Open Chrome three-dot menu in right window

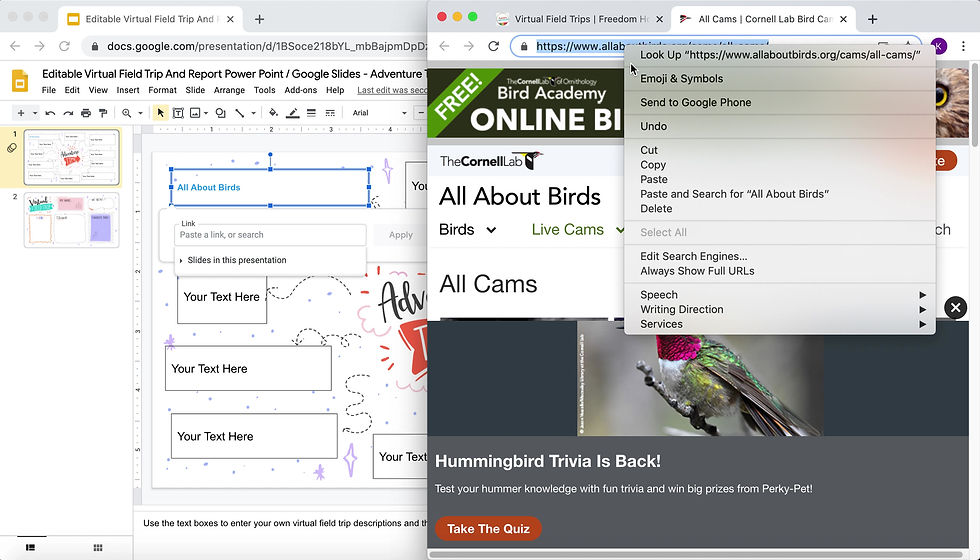pos(963,46)
